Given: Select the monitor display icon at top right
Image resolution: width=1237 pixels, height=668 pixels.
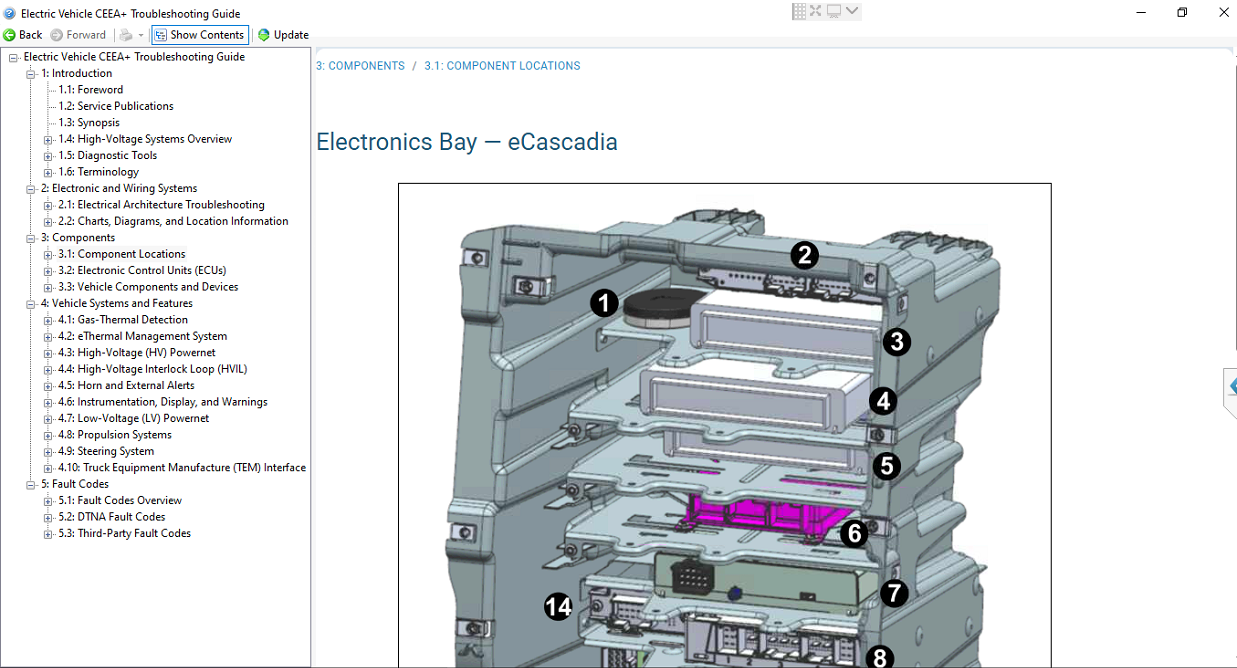Looking at the screenshot, I should tap(833, 11).
